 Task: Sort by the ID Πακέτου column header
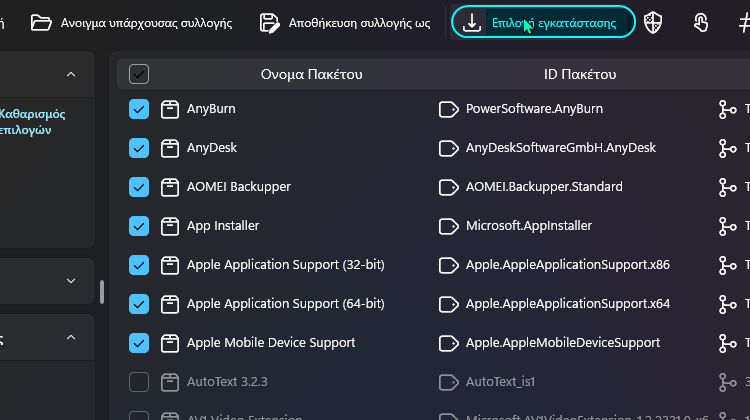[x=580, y=74]
